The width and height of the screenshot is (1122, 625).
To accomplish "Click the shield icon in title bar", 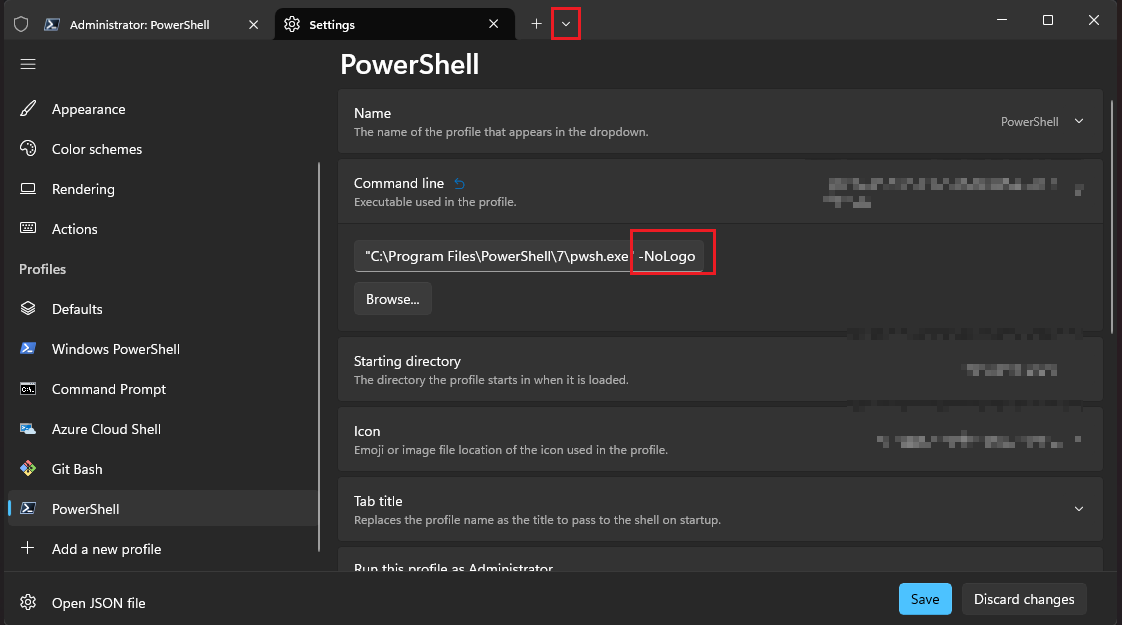I will (x=21, y=24).
